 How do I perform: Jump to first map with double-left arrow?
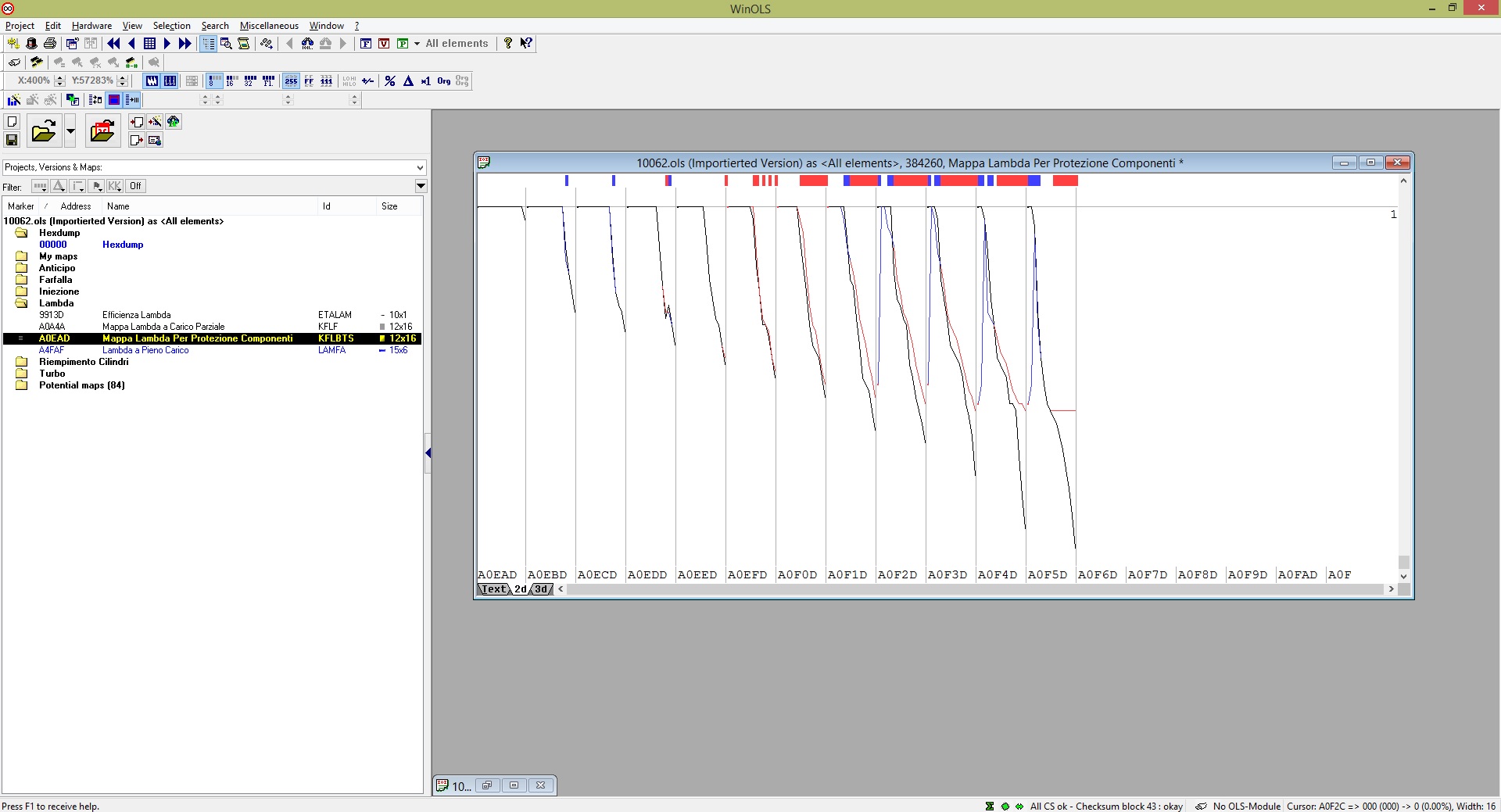(113, 44)
